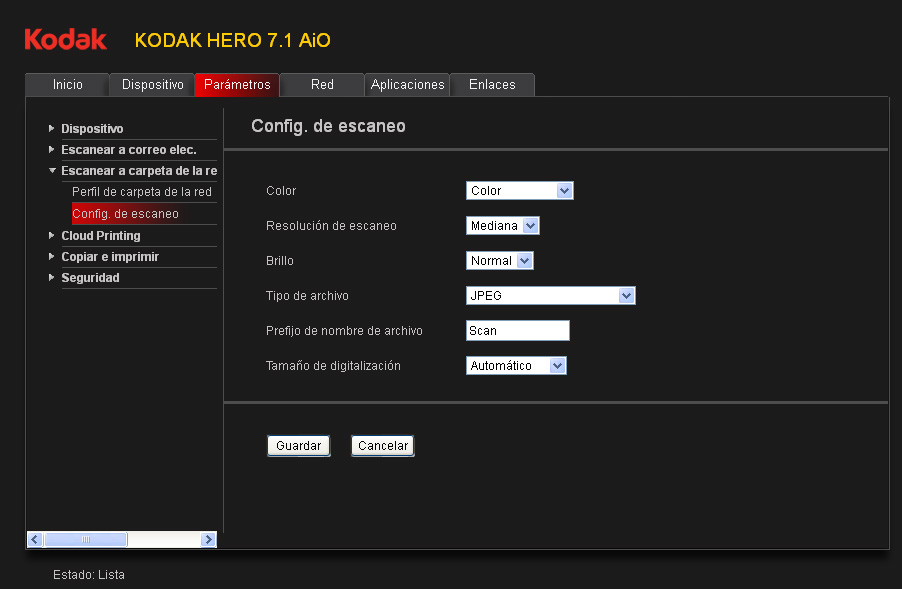
Task: Click the Resolución de escaneo label
Action: (331, 225)
